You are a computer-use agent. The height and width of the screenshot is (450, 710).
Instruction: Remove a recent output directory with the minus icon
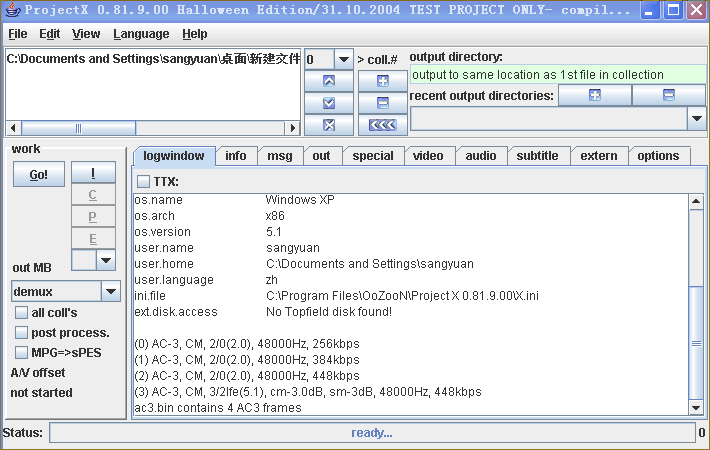point(668,95)
